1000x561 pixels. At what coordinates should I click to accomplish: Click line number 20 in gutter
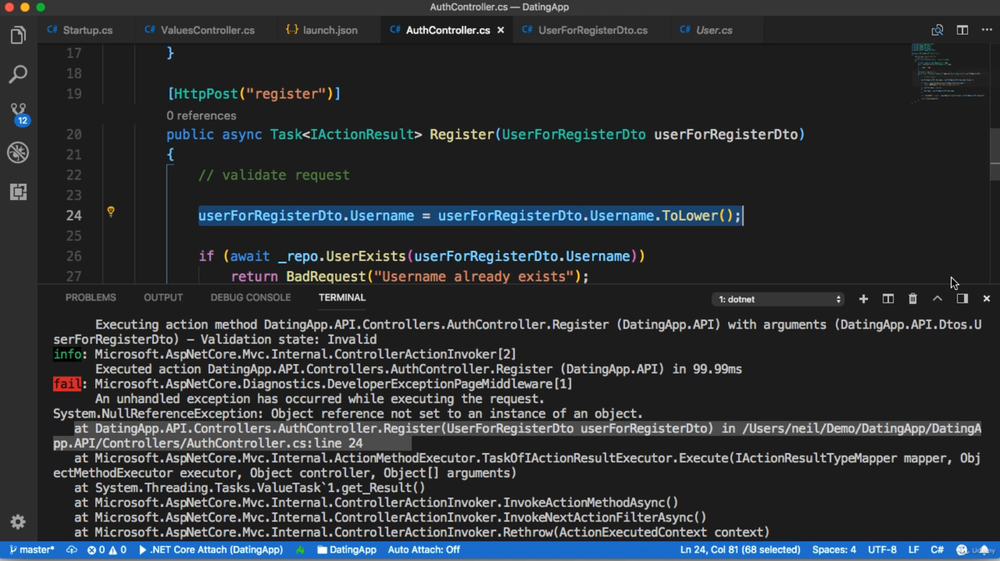(x=74, y=135)
